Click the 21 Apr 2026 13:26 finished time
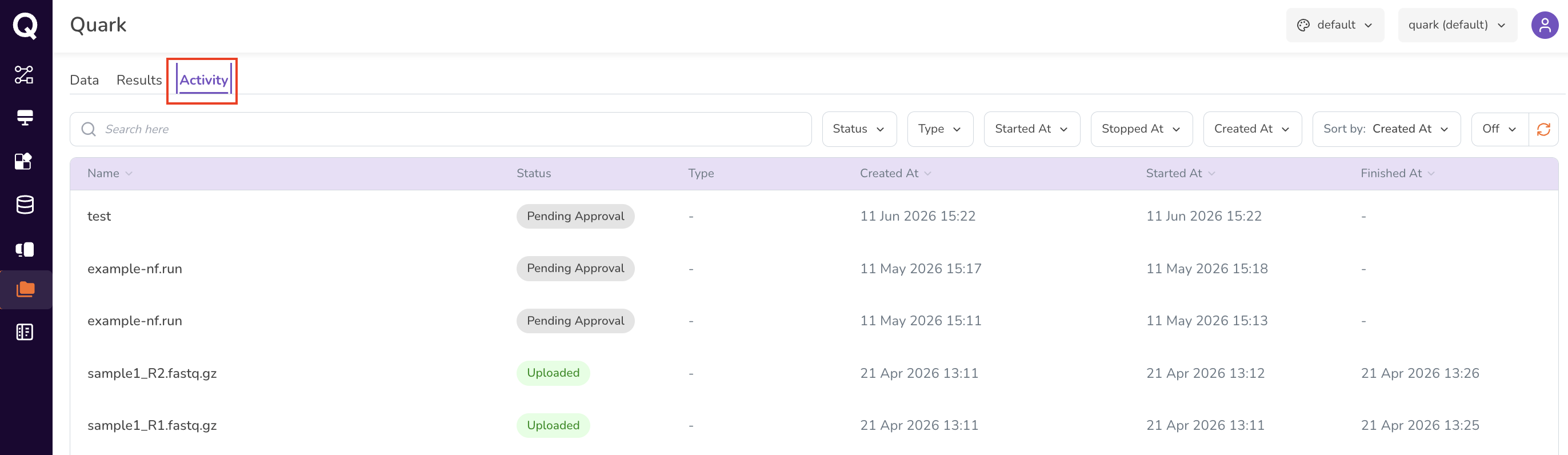The width and height of the screenshot is (1568, 455). click(1419, 373)
